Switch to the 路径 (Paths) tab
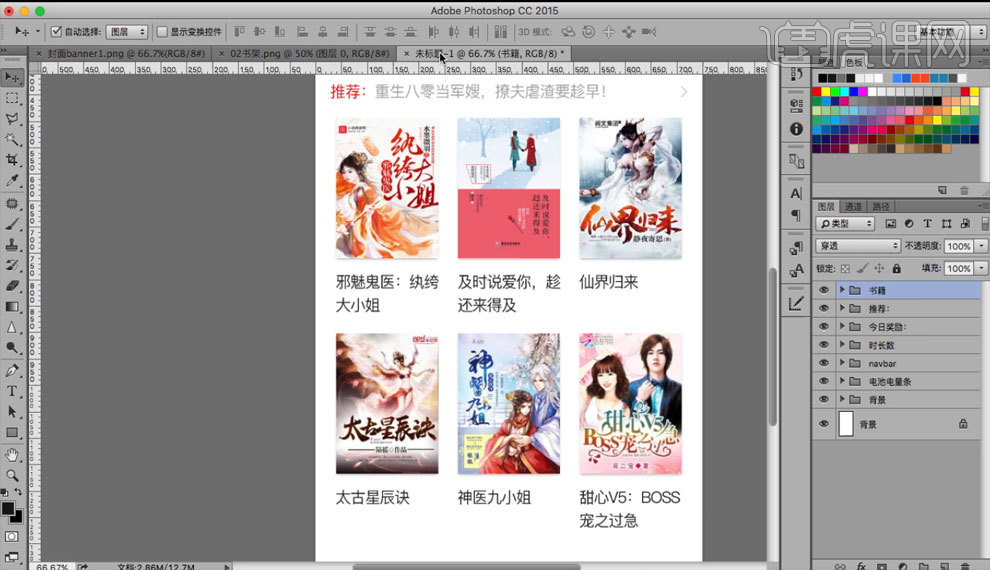Screen dimensions: 990x570 click(881, 206)
